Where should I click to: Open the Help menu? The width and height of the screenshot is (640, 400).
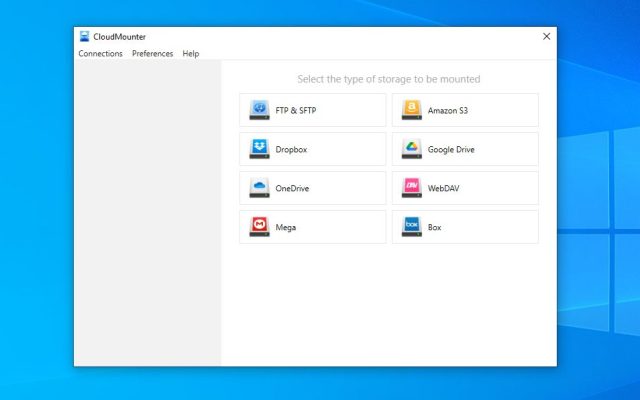point(191,53)
